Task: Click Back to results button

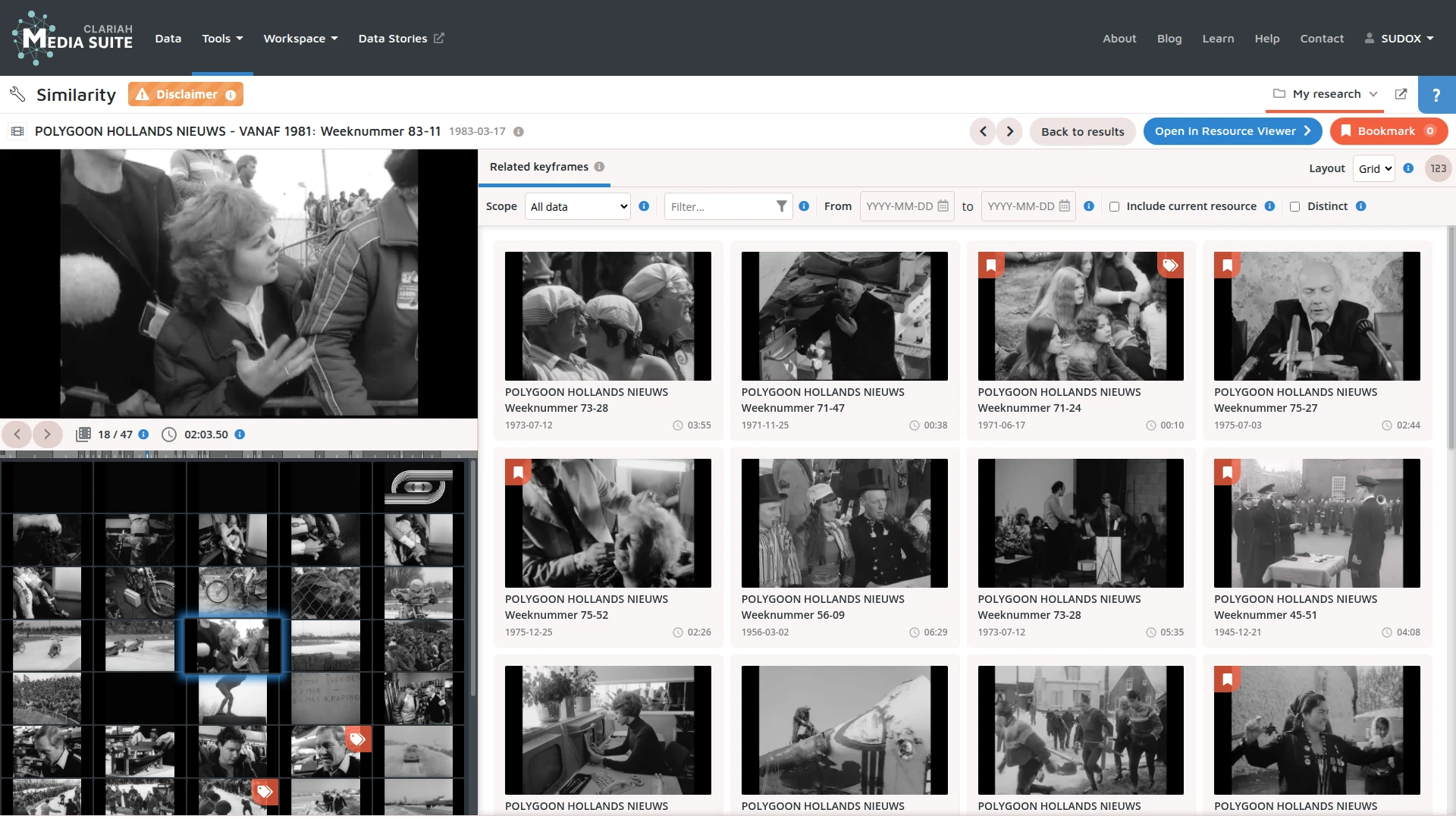Action: (x=1082, y=131)
